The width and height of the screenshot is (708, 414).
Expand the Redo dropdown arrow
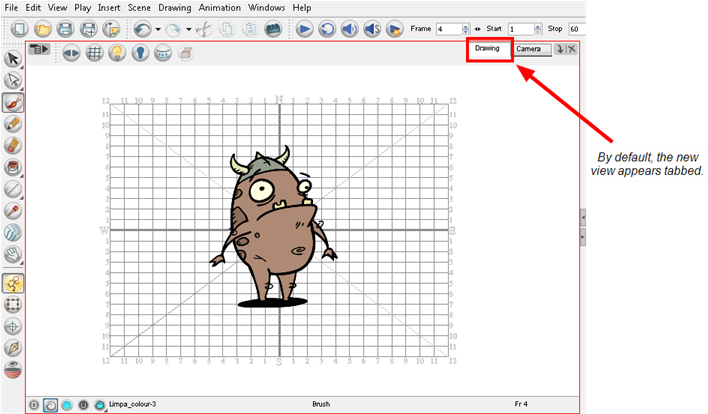tap(189, 29)
